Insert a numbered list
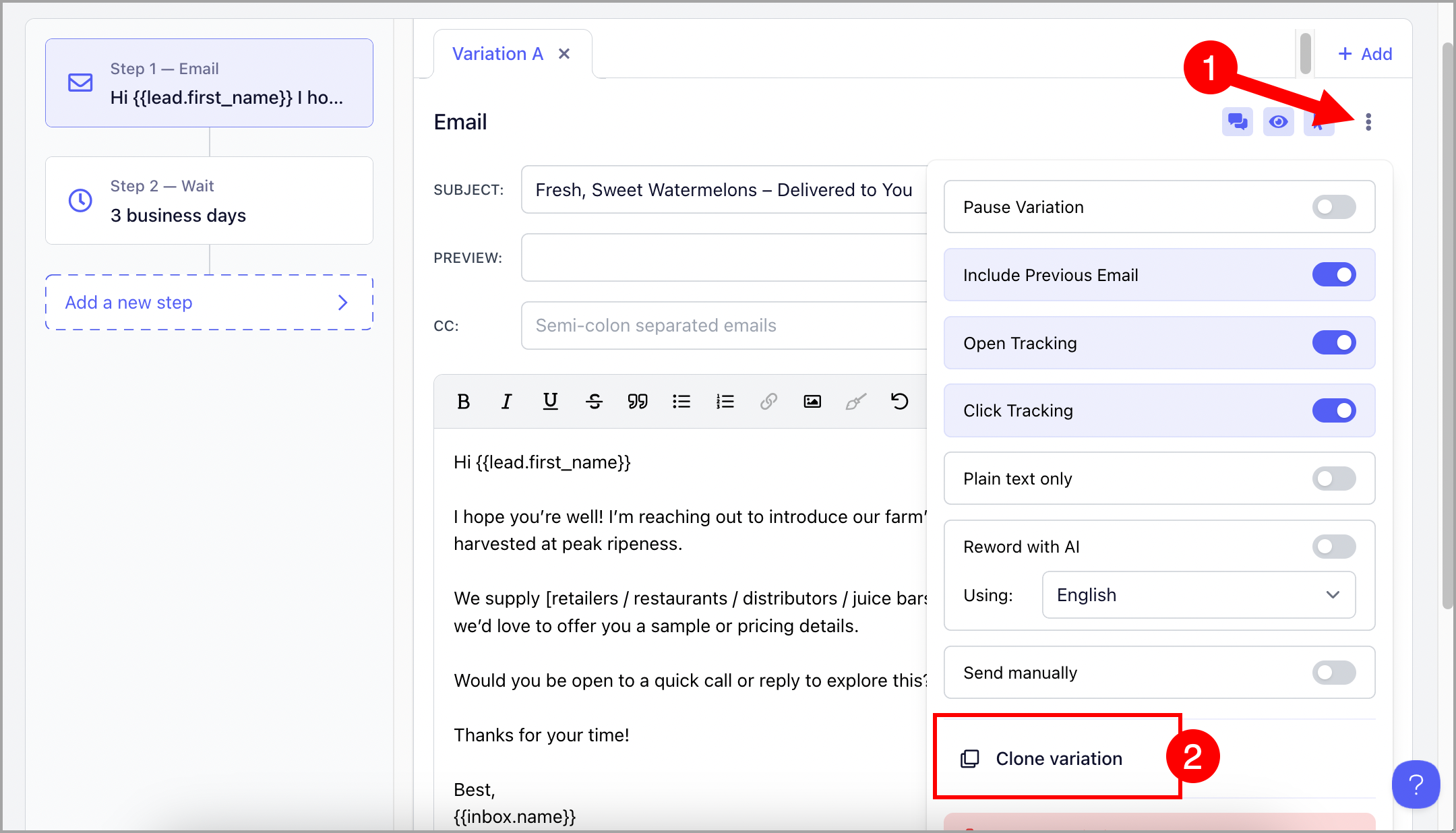Image resolution: width=1456 pixels, height=833 pixels. point(725,402)
